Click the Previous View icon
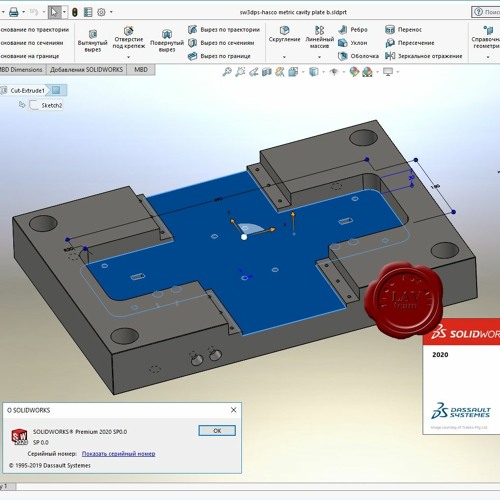Screen dimensions: 500x500 [253, 72]
